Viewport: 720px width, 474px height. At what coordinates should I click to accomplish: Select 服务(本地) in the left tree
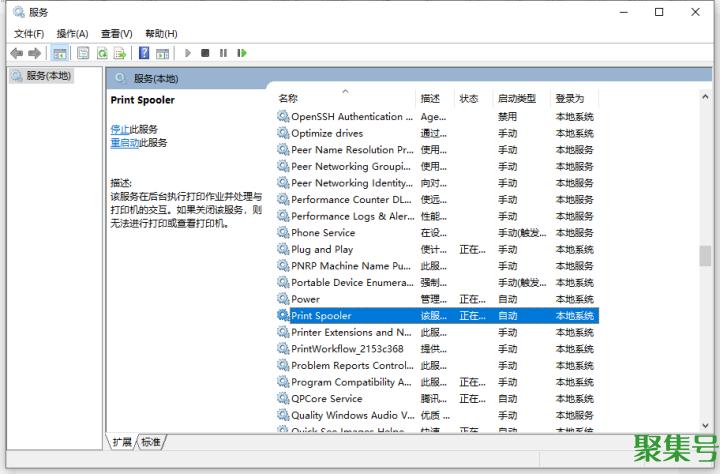47,75
